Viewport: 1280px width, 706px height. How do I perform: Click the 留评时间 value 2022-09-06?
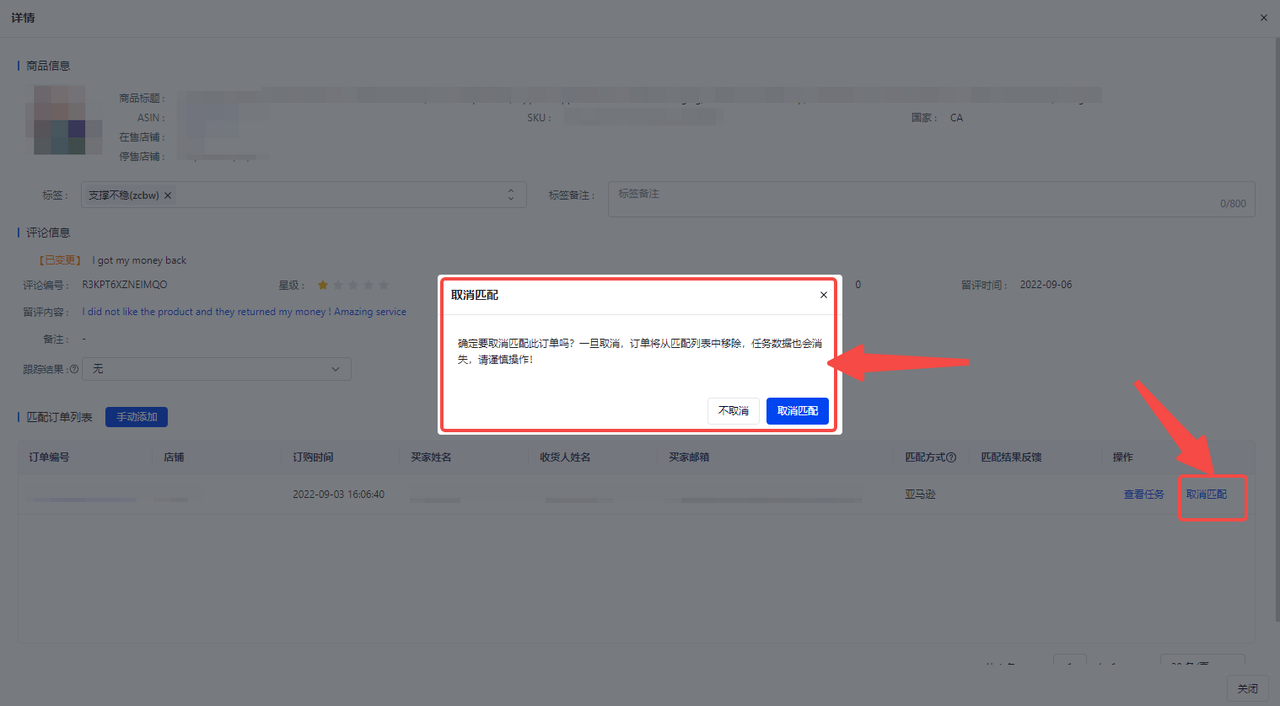(x=1046, y=285)
